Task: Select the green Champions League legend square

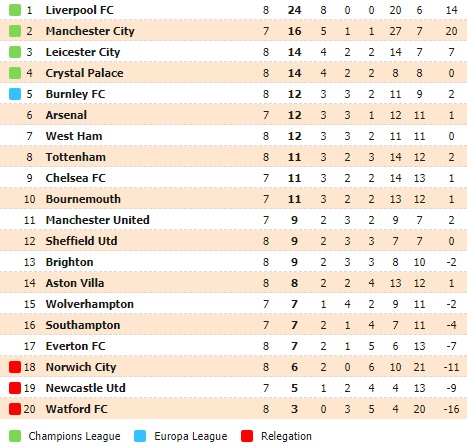Action: pyautogui.click(x=15, y=436)
